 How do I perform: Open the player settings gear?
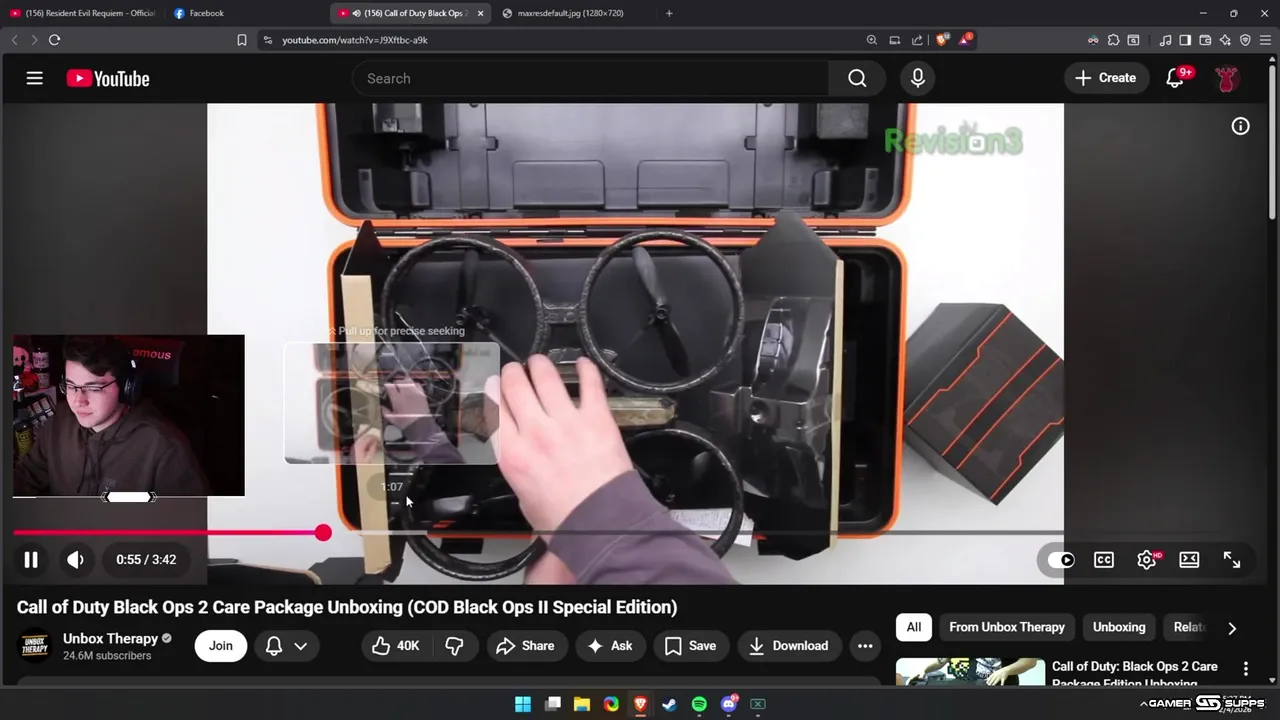tap(1147, 560)
